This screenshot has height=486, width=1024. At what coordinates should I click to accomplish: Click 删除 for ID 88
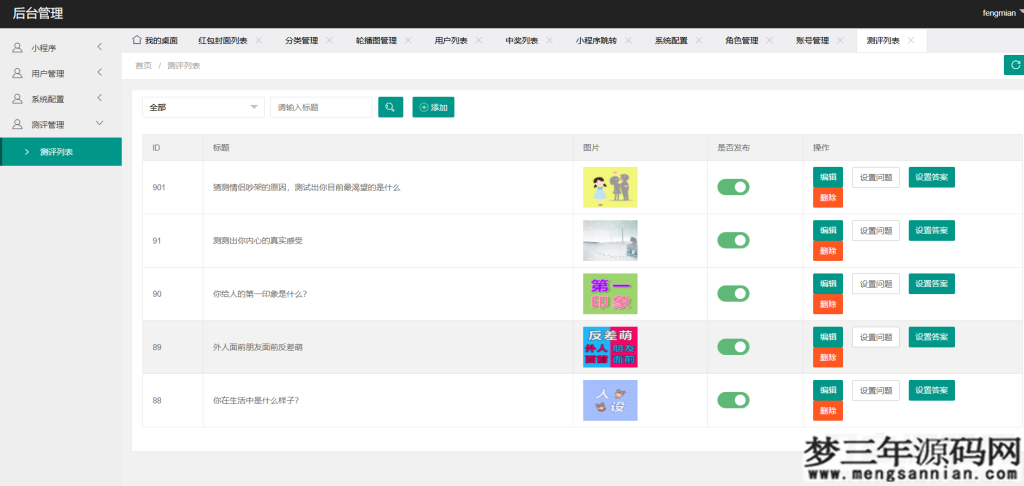[x=828, y=411]
